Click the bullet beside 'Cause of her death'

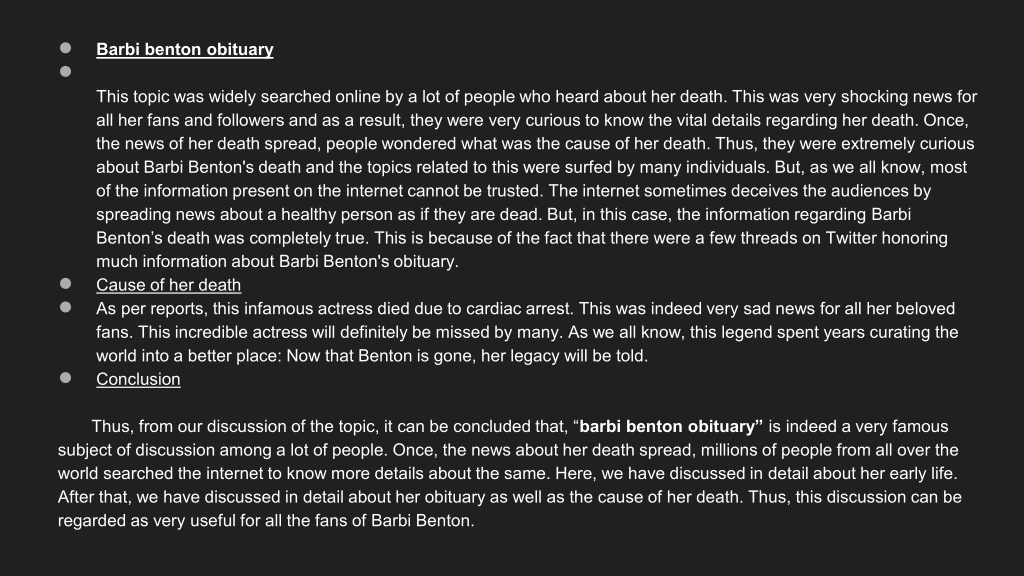(65, 283)
